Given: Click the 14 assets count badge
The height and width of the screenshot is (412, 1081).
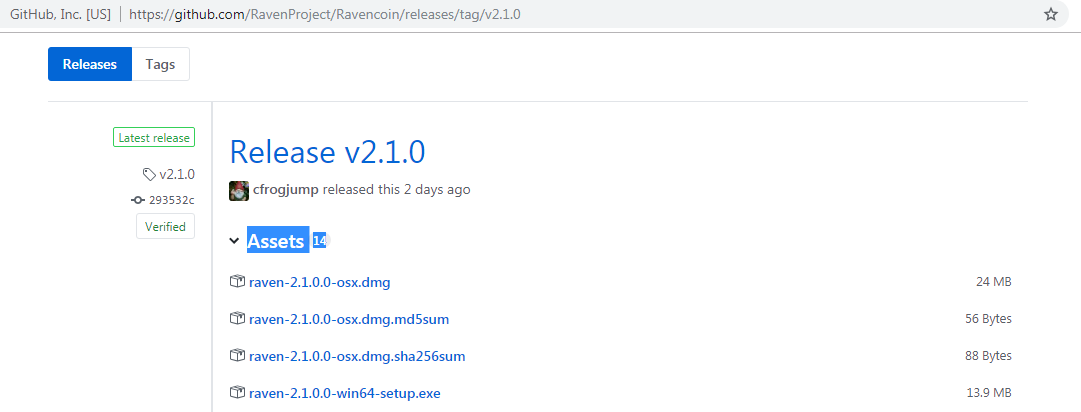Looking at the screenshot, I should (x=319, y=241).
